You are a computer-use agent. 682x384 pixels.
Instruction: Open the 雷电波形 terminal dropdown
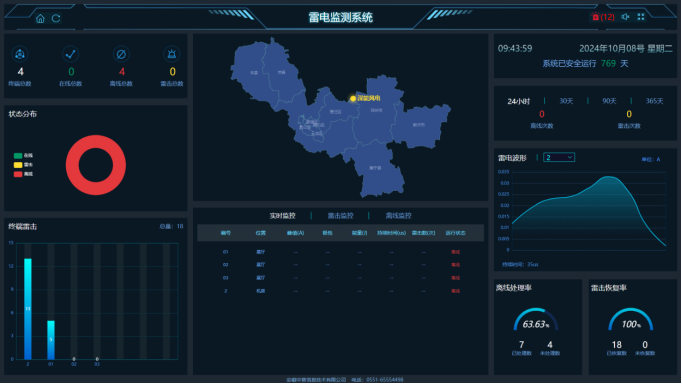pos(559,157)
